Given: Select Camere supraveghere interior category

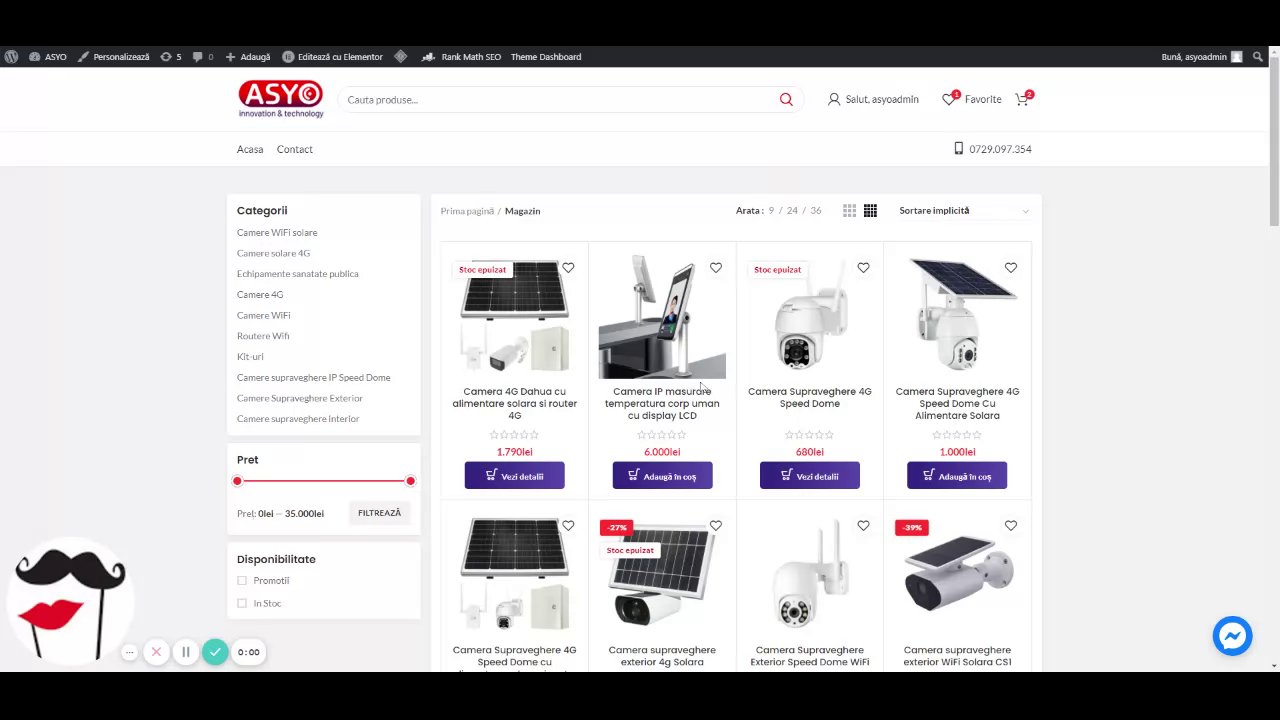Looking at the screenshot, I should (298, 419).
